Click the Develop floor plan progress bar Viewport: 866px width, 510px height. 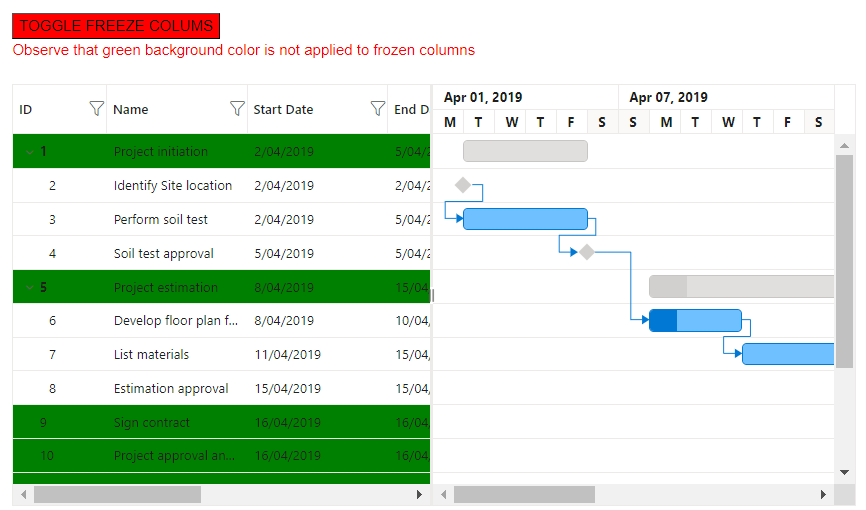tap(663, 321)
